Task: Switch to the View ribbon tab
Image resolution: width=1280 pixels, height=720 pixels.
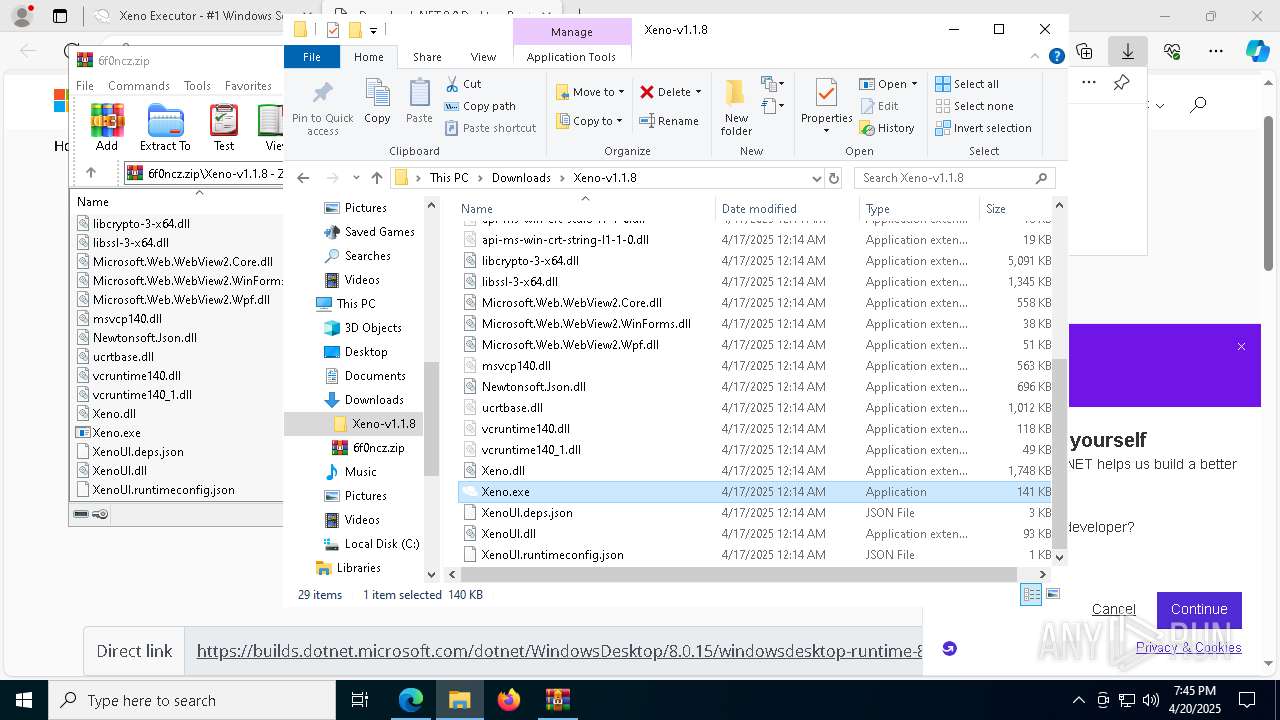Action: (483, 57)
